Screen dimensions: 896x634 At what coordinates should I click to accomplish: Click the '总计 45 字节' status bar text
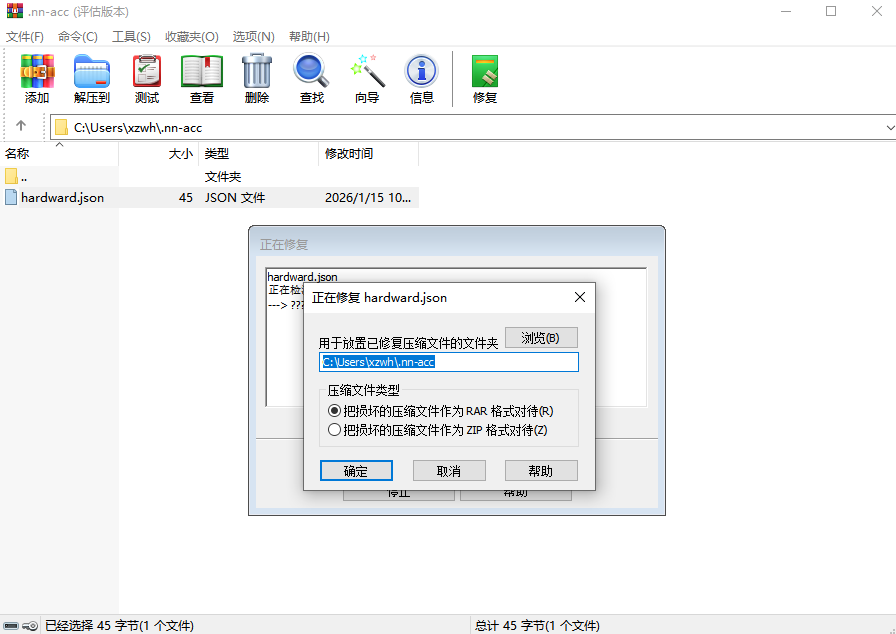coord(537,626)
